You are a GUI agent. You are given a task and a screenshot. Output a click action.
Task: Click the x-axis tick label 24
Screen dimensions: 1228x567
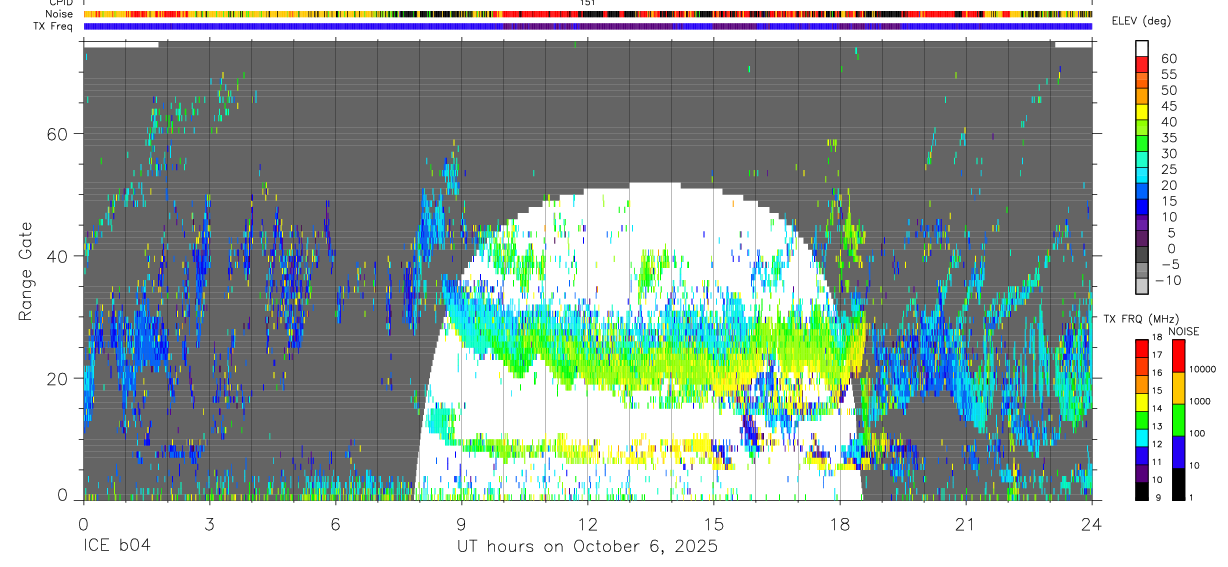pyautogui.click(x=1091, y=524)
